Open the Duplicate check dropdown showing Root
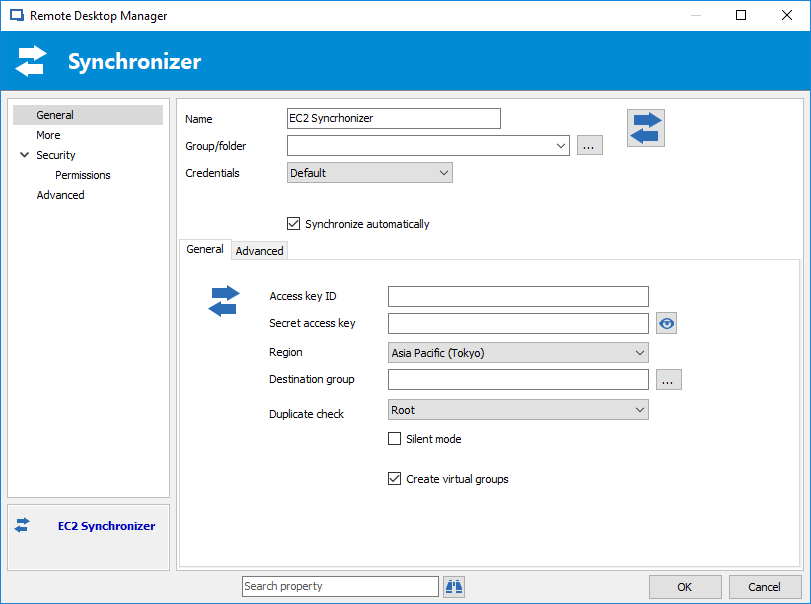The height and width of the screenshot is (604, 811). tap(518, 410)
